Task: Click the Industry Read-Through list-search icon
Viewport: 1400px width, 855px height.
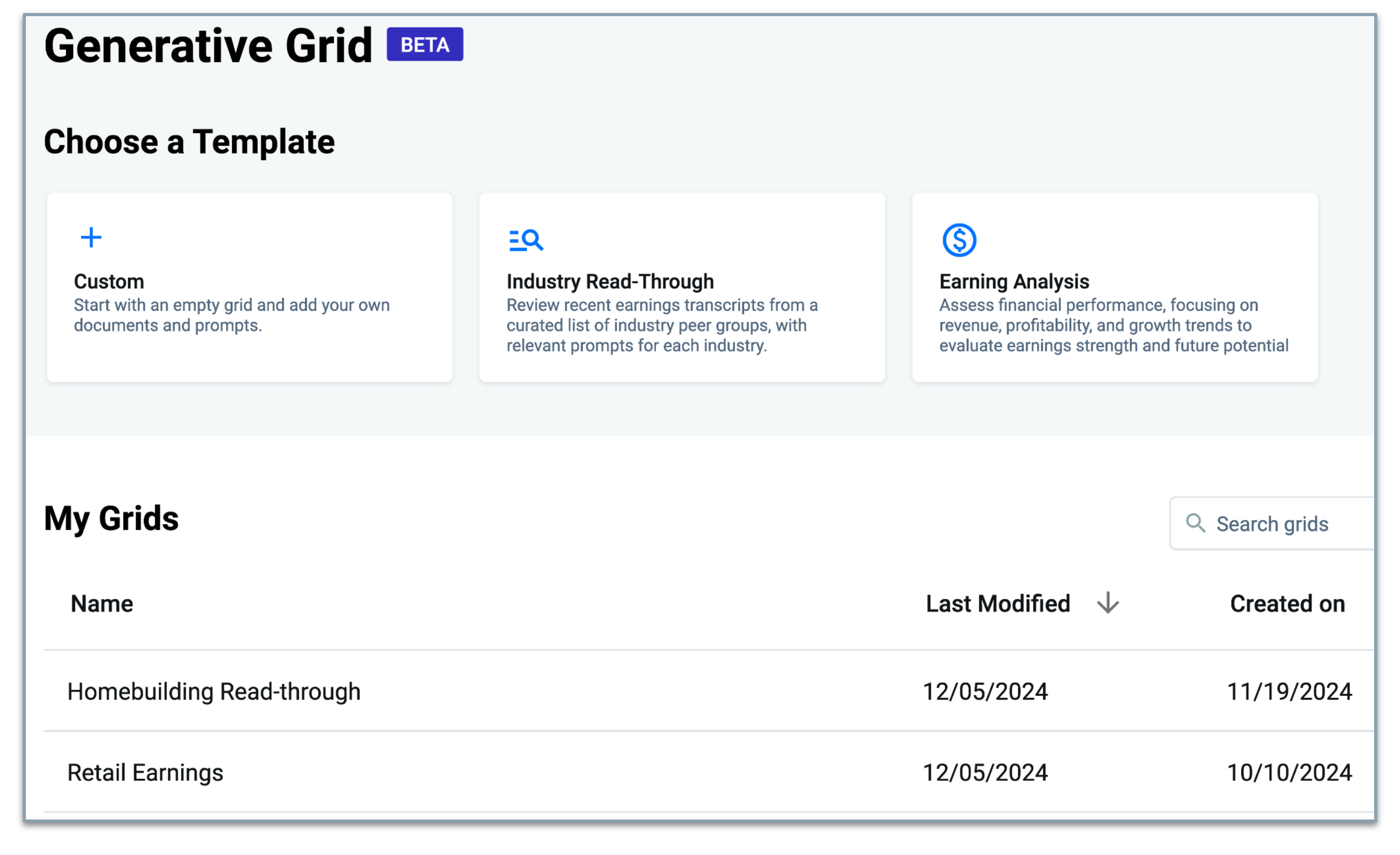Action: 526,240
